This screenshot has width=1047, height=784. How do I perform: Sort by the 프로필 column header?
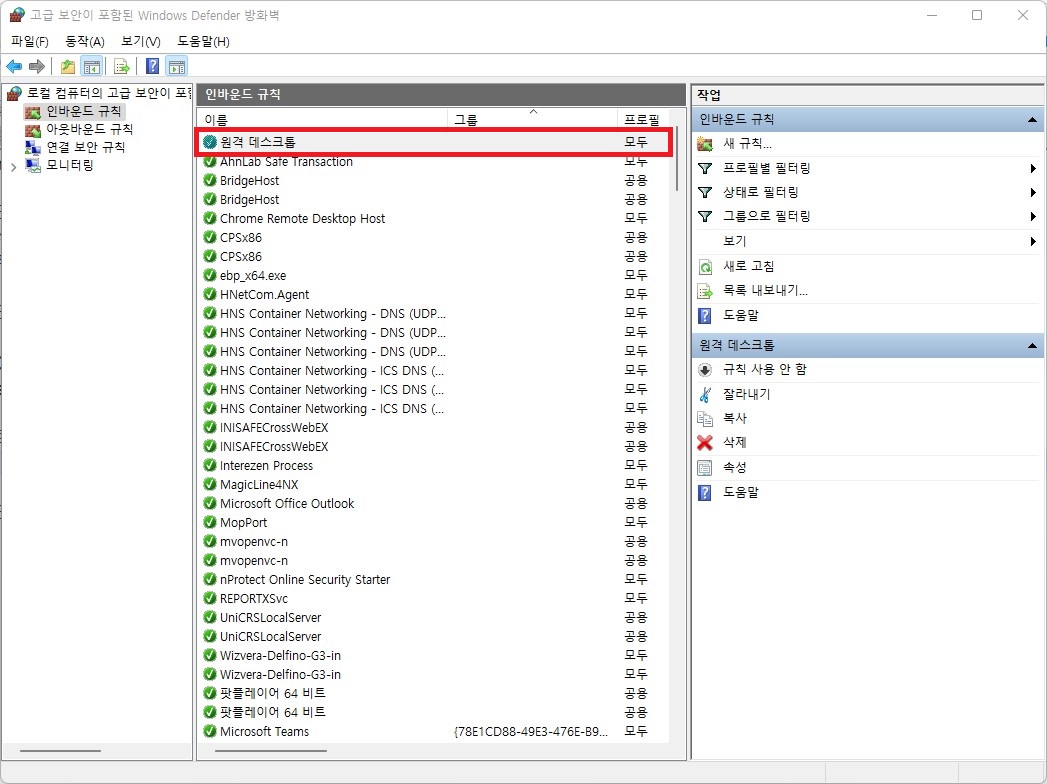[x=643, y=120]
